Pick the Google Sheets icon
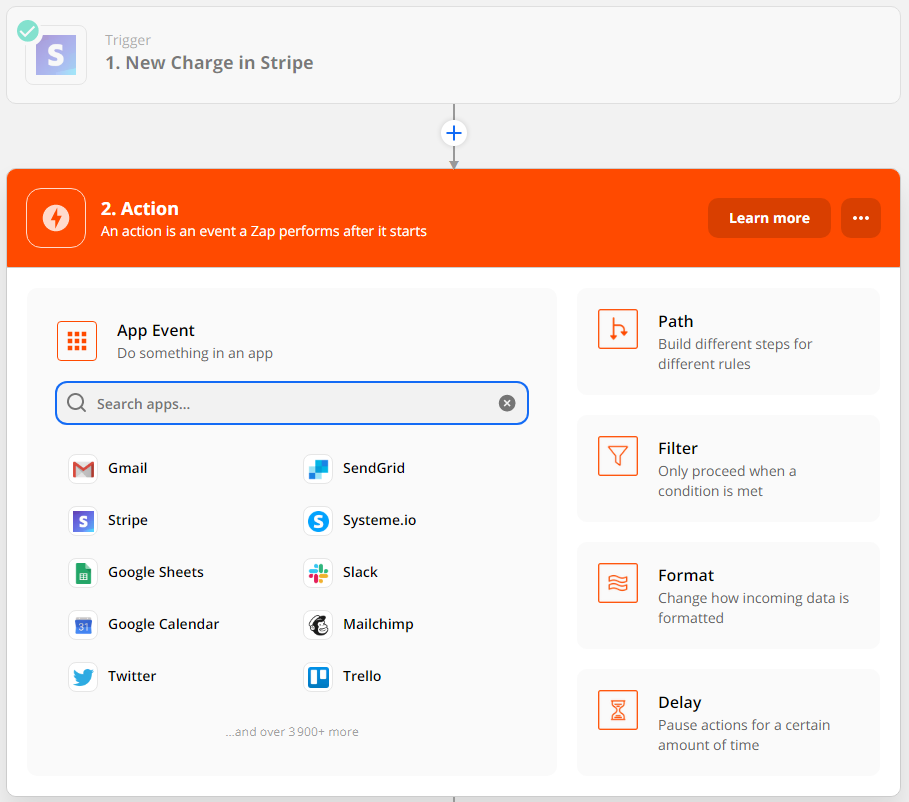909x802 pixels. tap(84, 573)
